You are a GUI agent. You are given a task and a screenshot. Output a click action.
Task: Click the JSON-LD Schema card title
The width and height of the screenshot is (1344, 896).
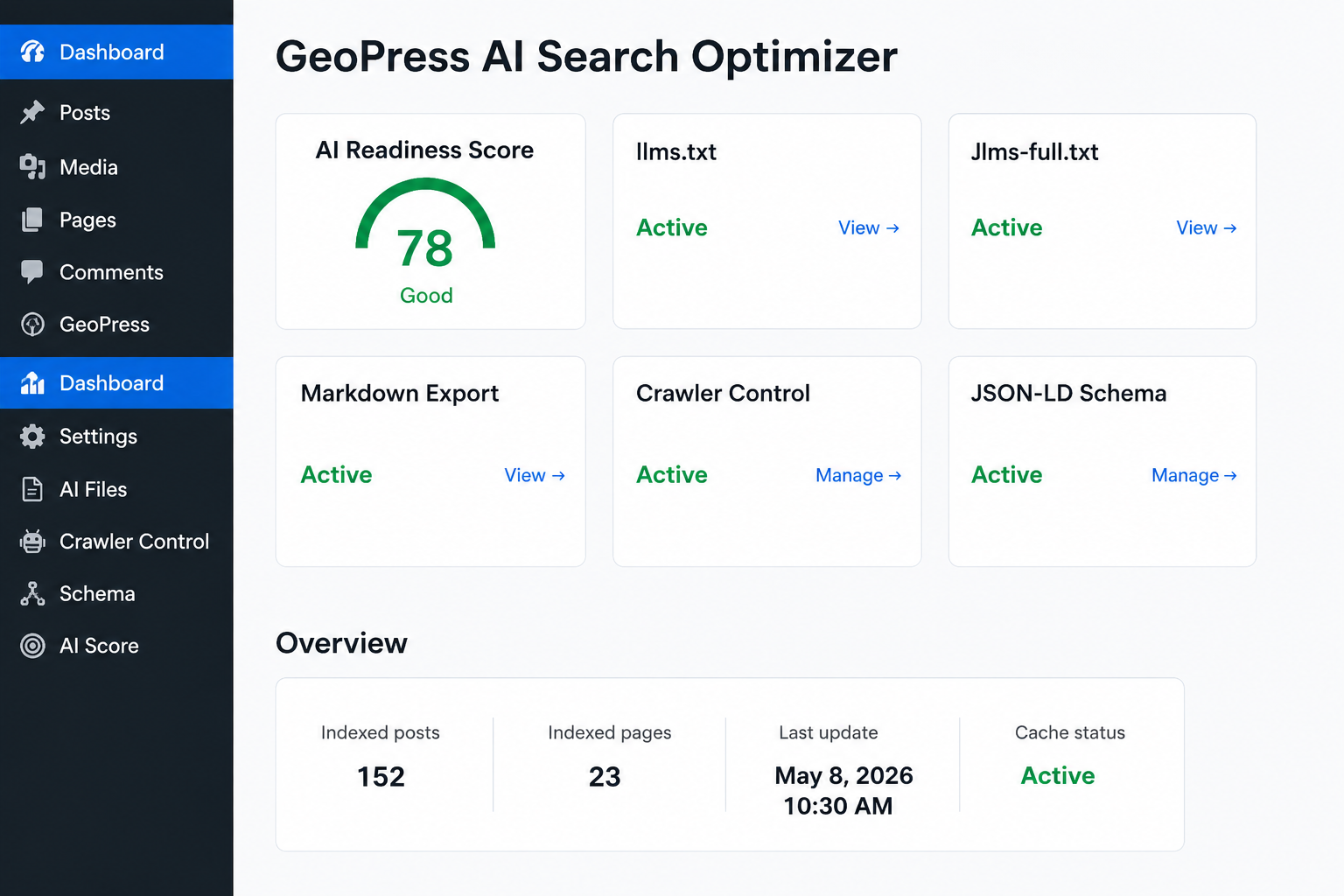[1068, 394]
